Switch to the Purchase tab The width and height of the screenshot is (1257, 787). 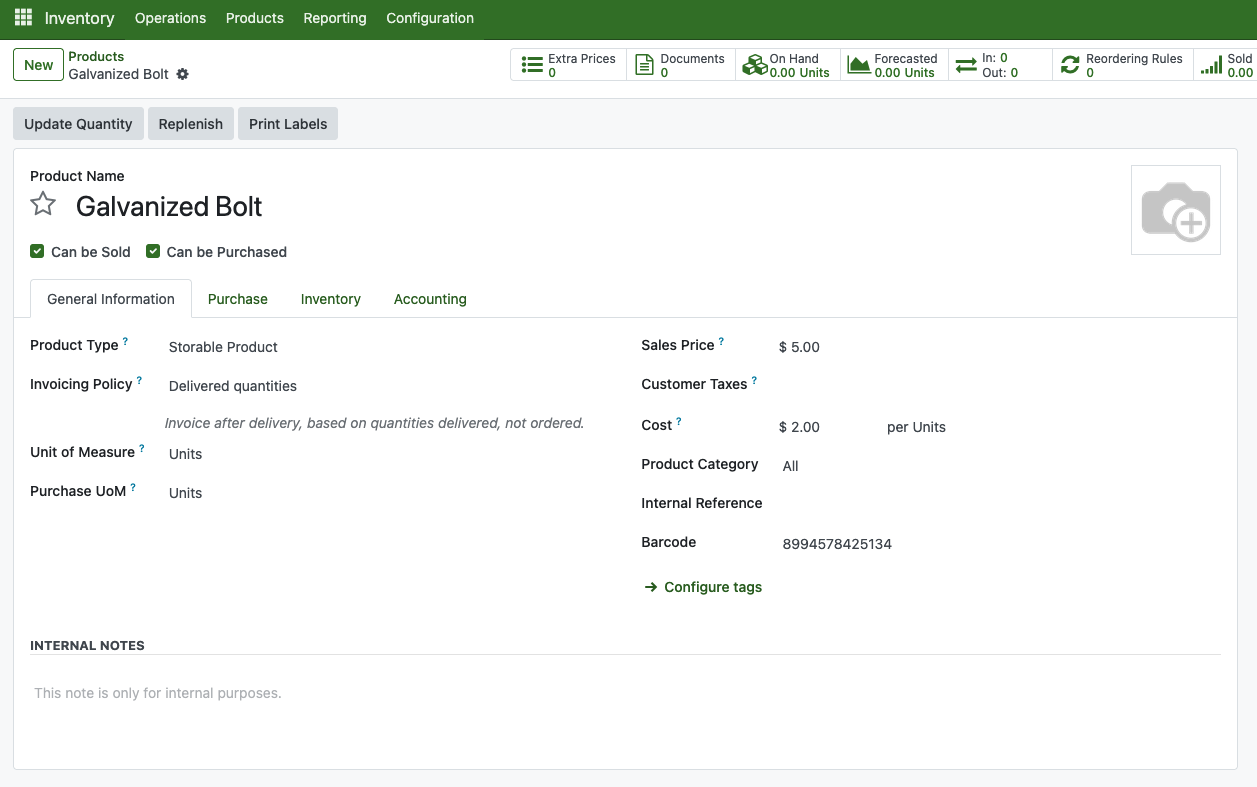point(237,299)
